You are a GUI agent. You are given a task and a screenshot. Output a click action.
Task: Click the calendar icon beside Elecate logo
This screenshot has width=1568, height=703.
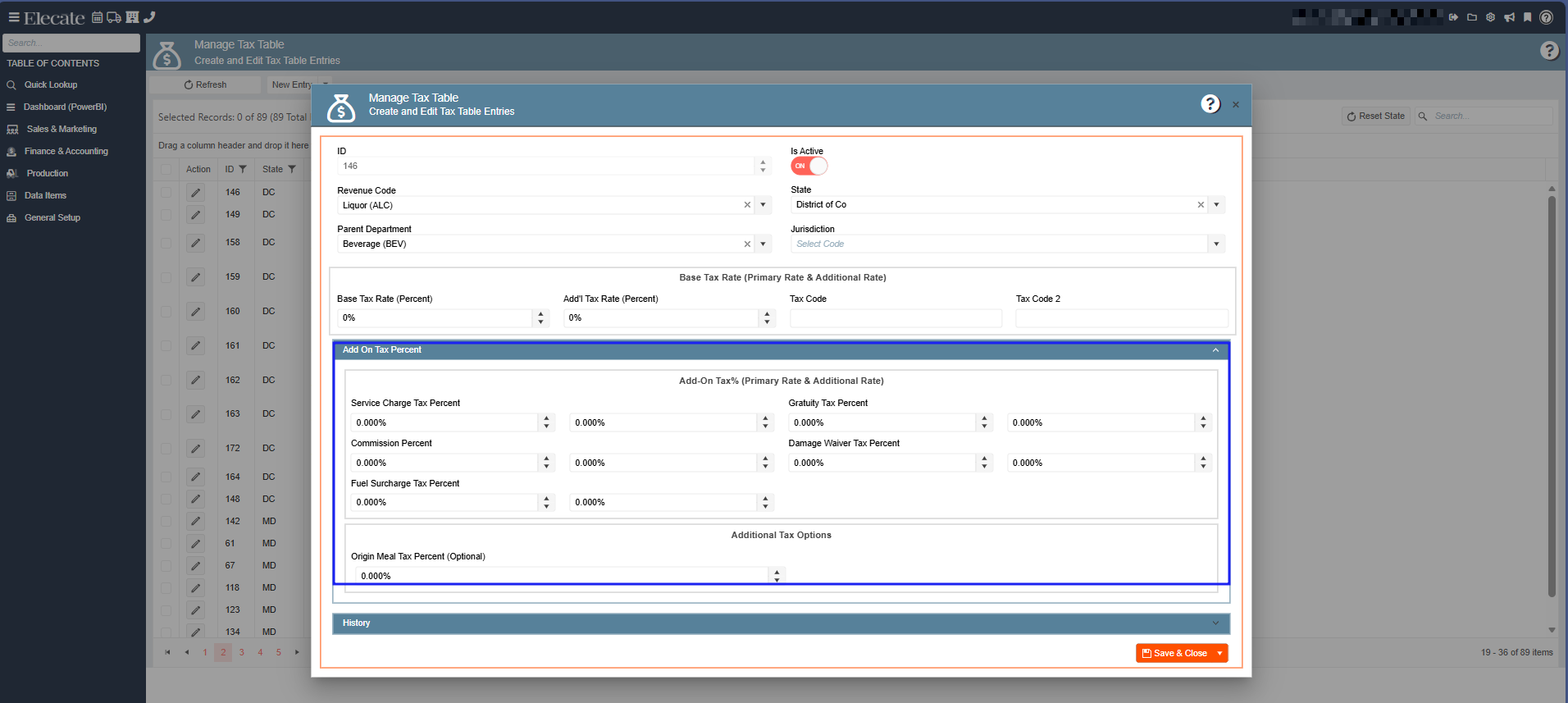pos(97,17)
